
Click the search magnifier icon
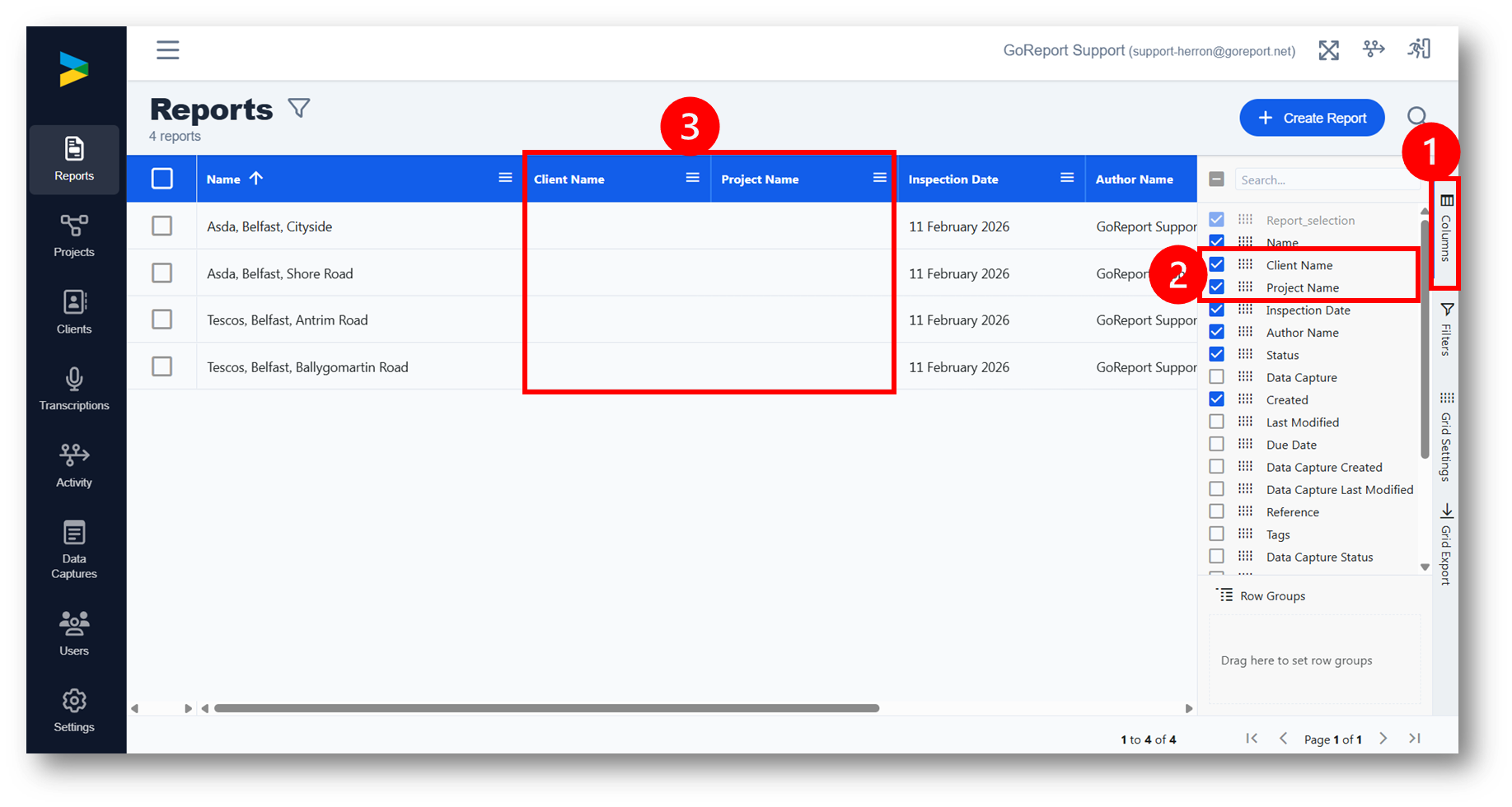pyautogui.click(x=1416, y=116)
